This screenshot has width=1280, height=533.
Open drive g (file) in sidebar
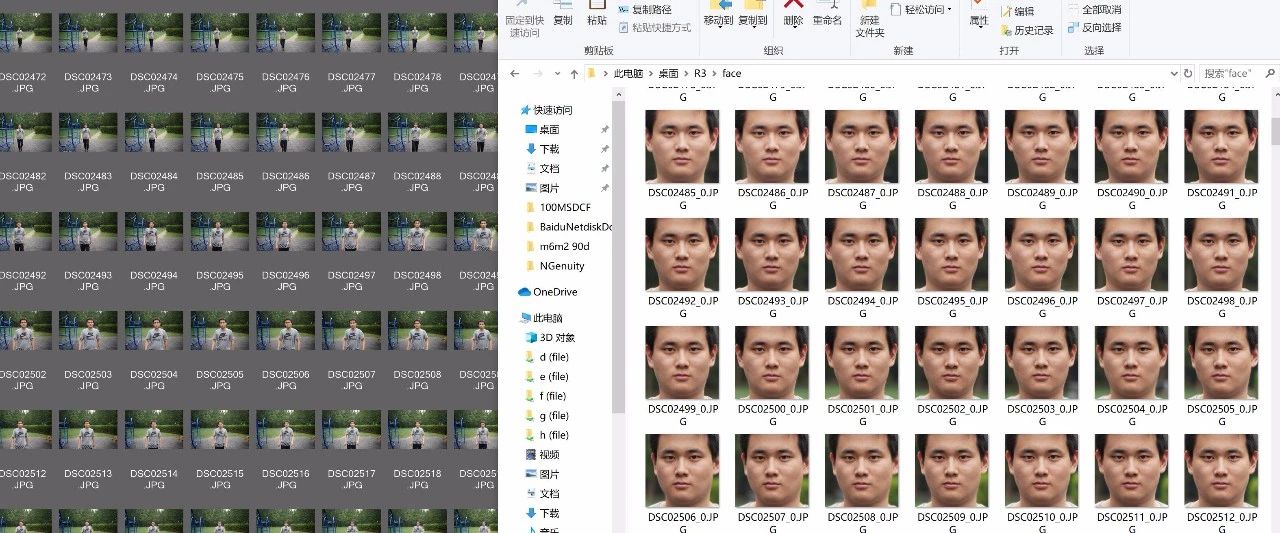pyautogui.click(x=547, y=416)
